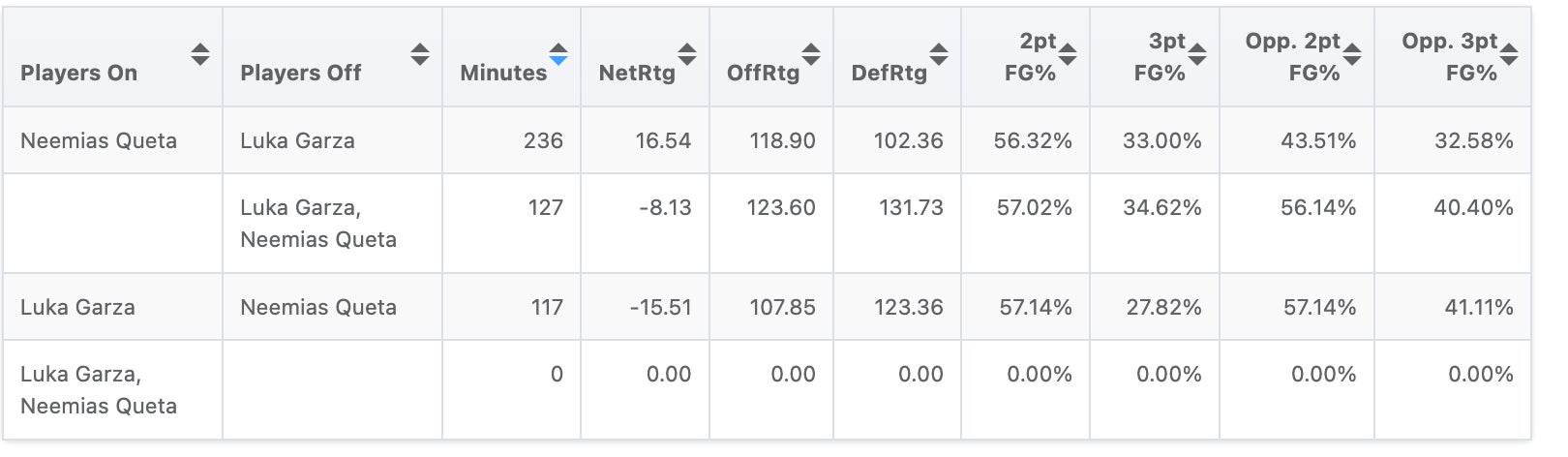This screenshot has width=1568, height=457.
Task: Click sort arrows icon in Players Off column
Action: tap(420, 54)
